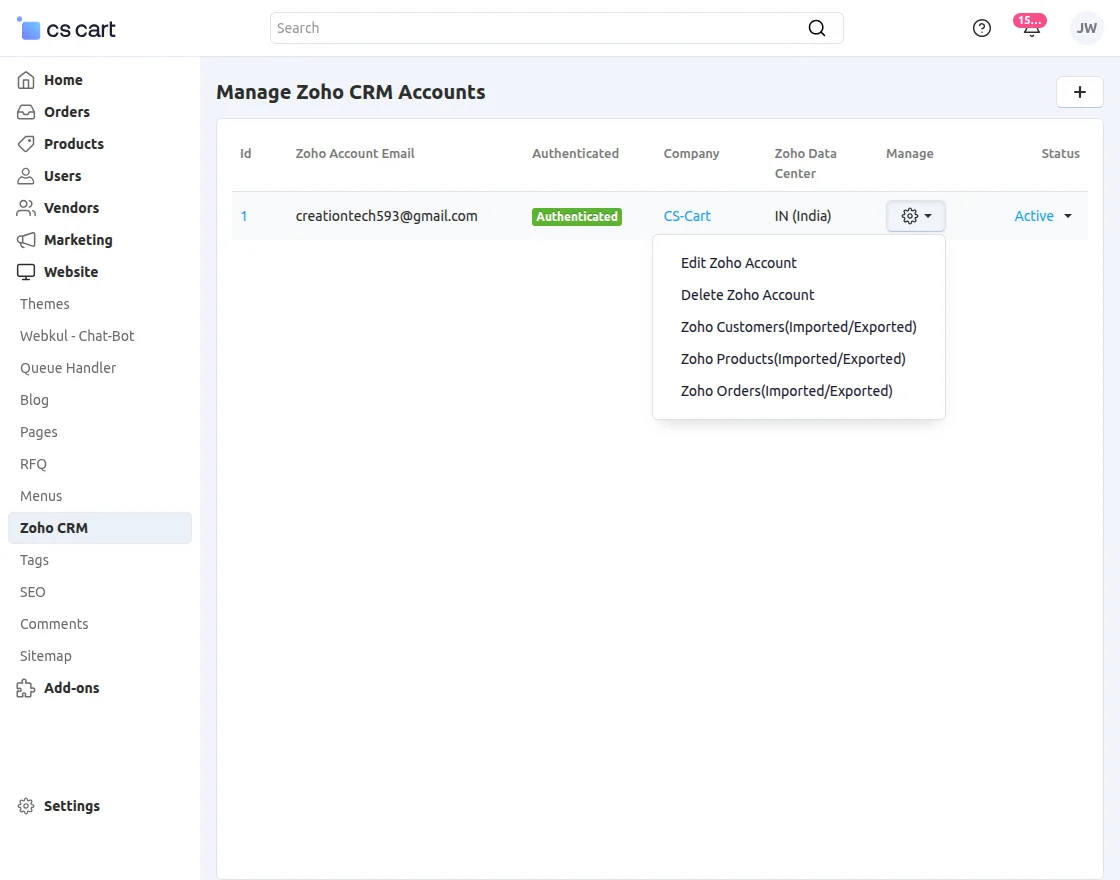
Task: Expand the Active status dropdown
Action: pos(1042,215)
